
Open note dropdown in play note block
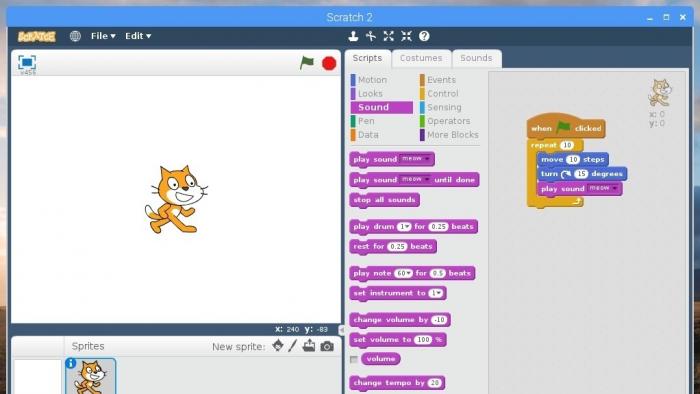pyautogui.click(x=403, y=273)
